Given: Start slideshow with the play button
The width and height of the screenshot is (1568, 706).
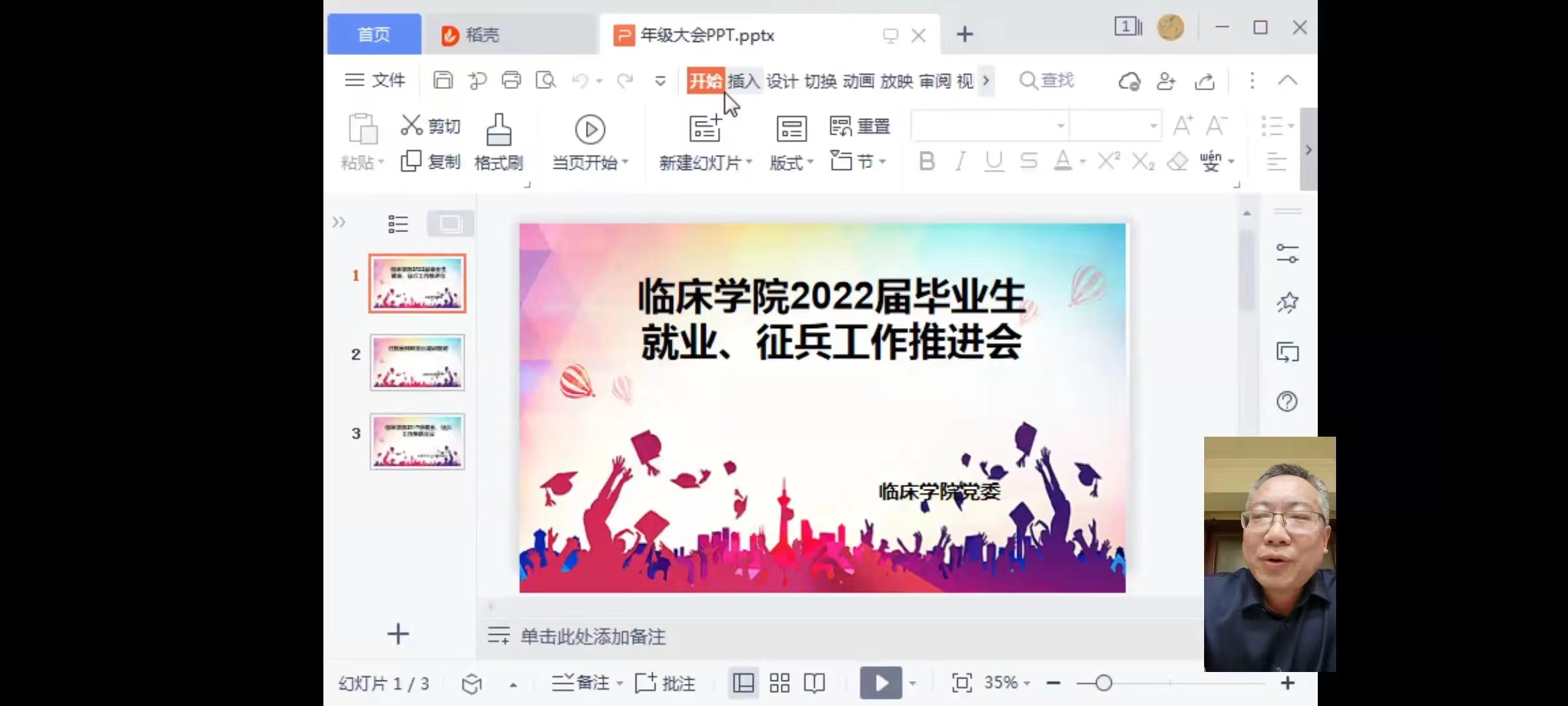Looking at the screenshot, I should click(x=880, y=683).
